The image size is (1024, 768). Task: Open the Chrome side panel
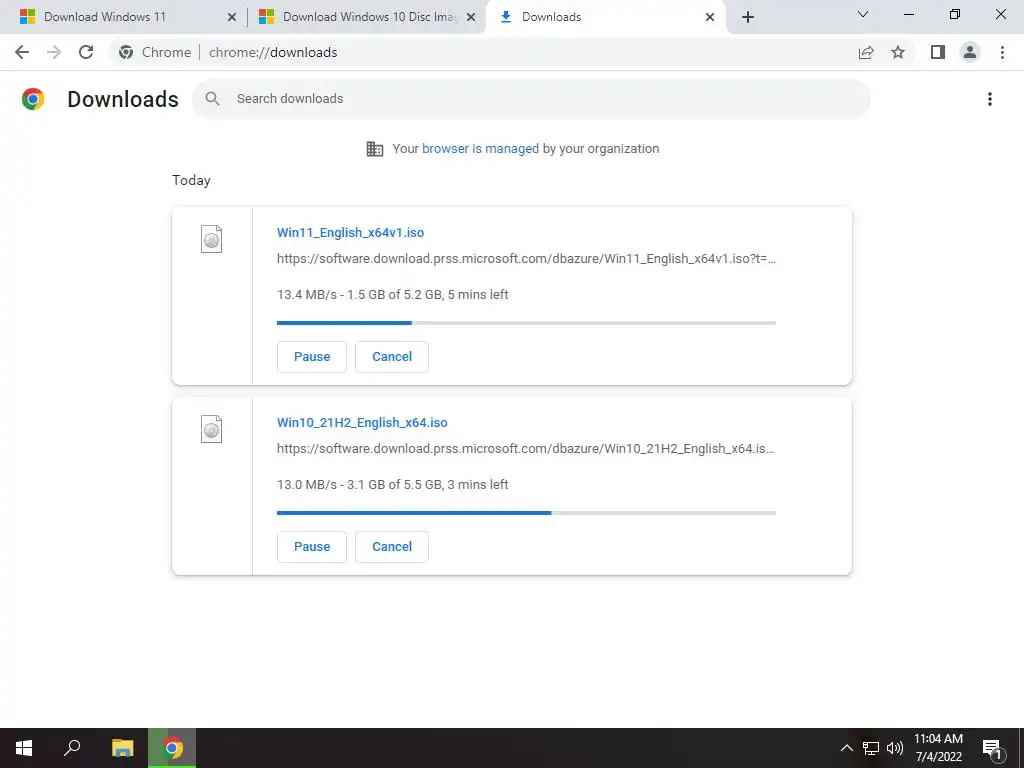coord(938,52)
